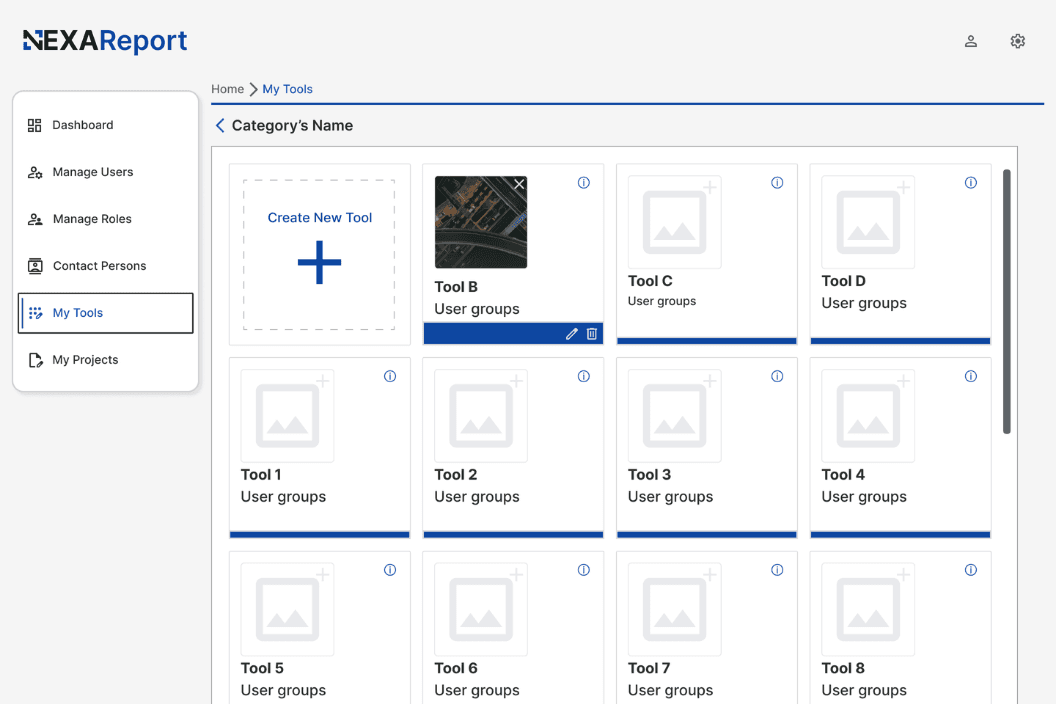Open the user profile icon

click(970, 41)
